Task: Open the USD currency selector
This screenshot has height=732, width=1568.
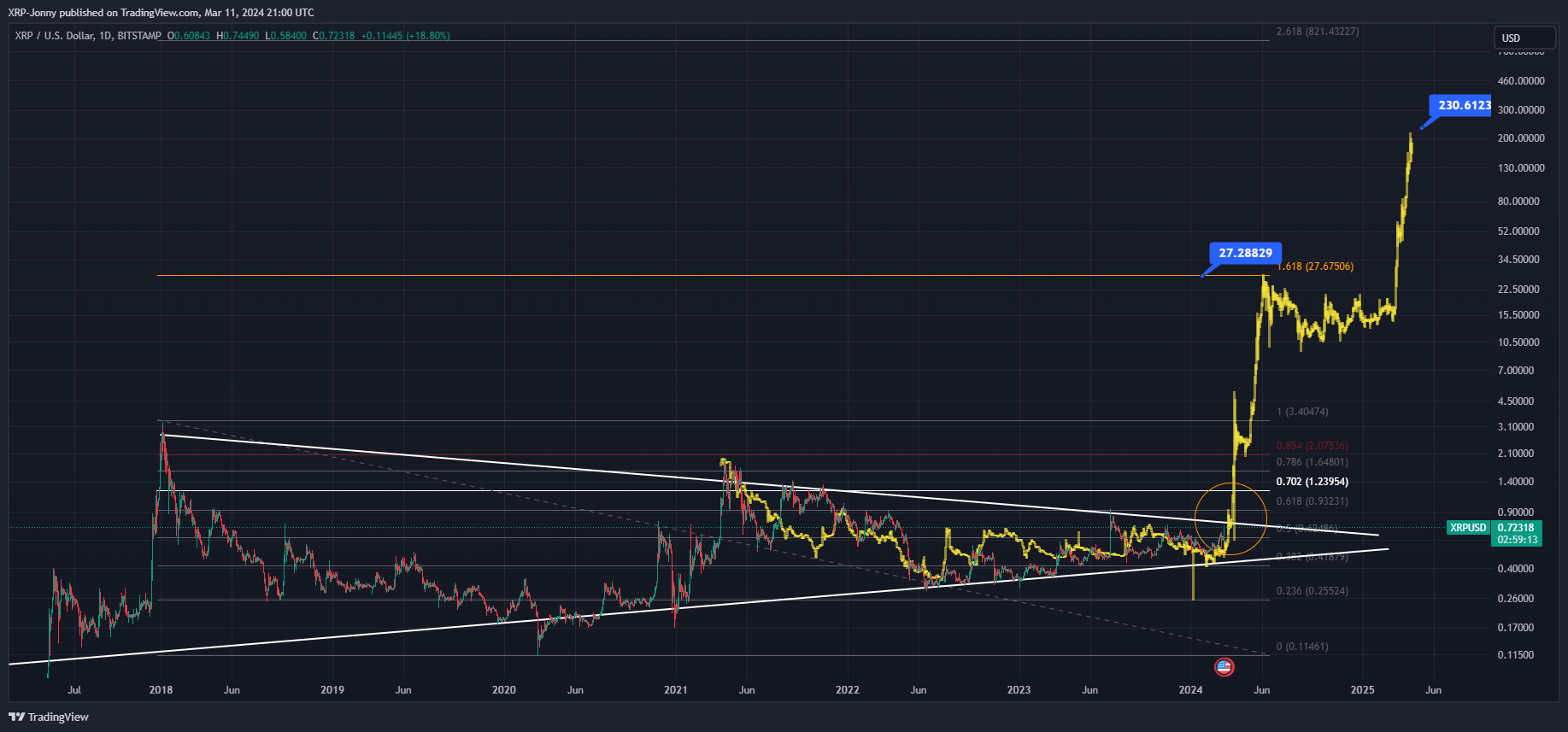Action: [1524, 38]
